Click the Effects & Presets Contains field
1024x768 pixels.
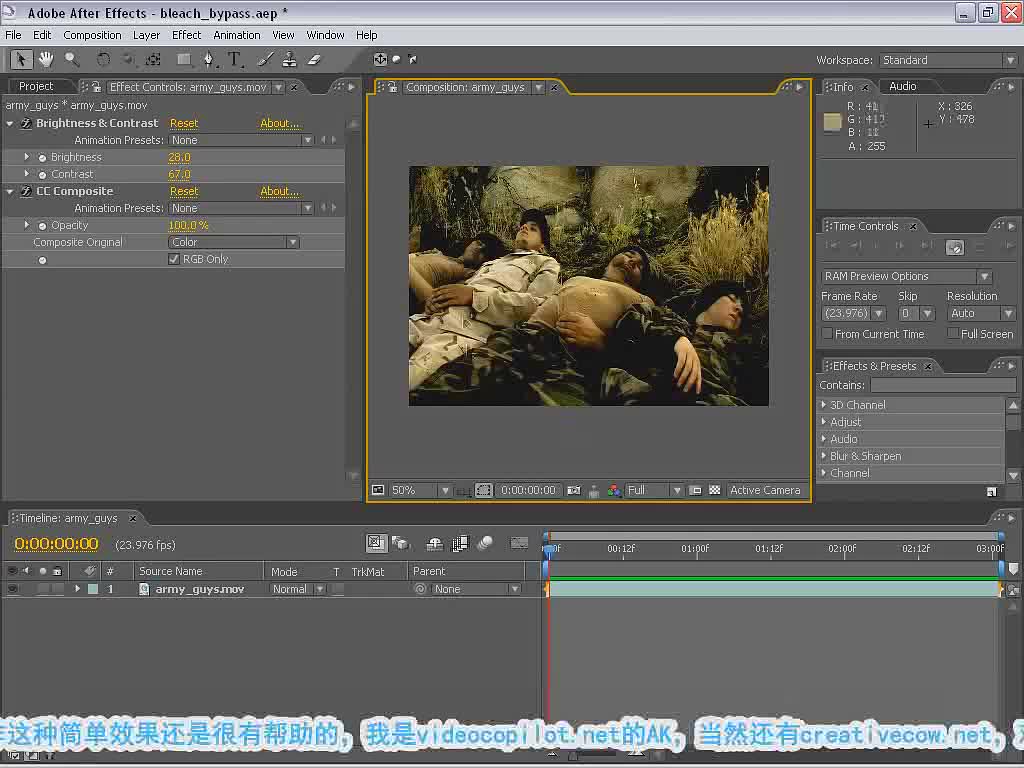click(944, 385)
